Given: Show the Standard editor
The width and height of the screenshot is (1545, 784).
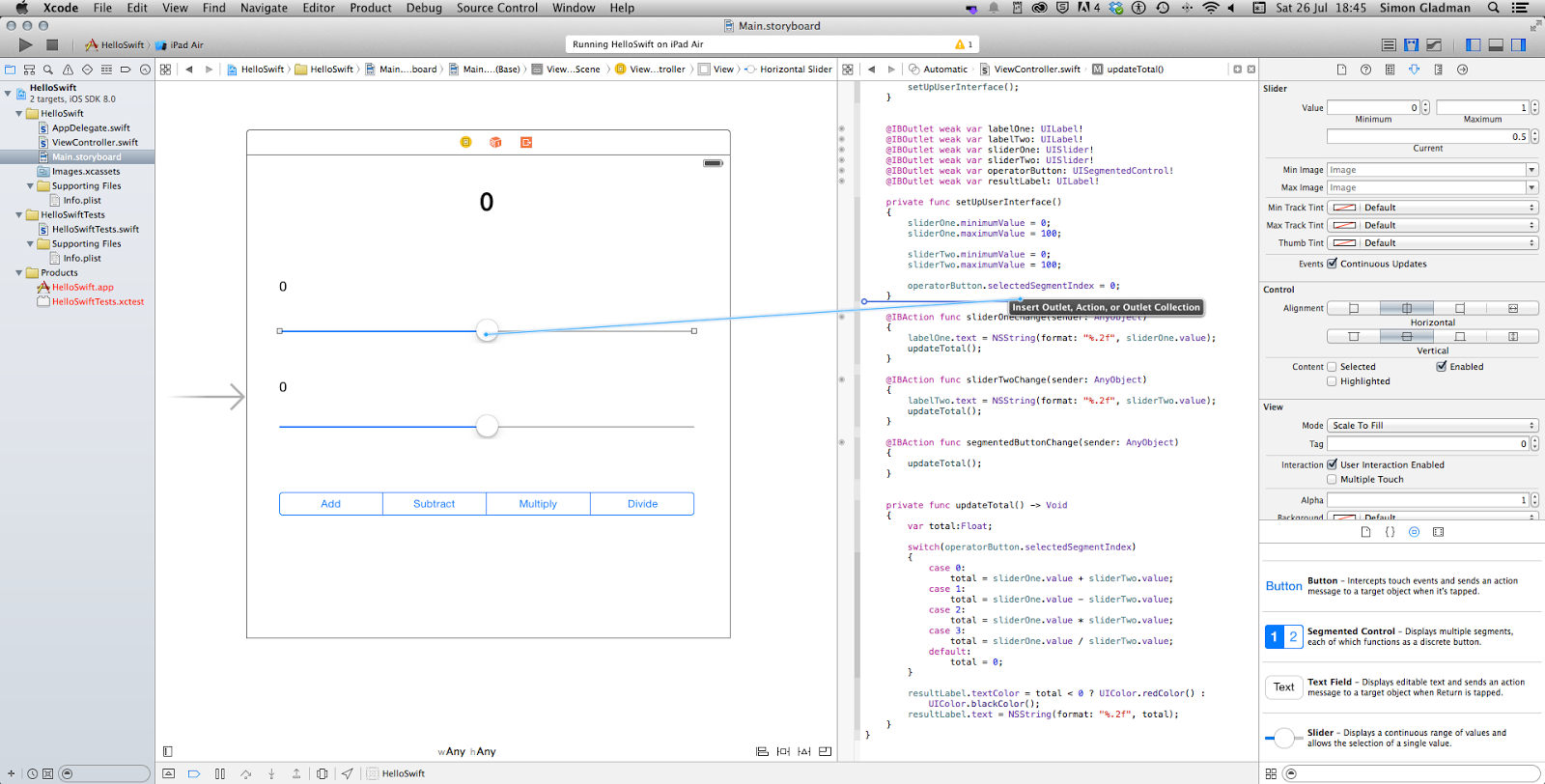Looking at the screenshot, I should pyautogui.click(x=1389, y=44).
